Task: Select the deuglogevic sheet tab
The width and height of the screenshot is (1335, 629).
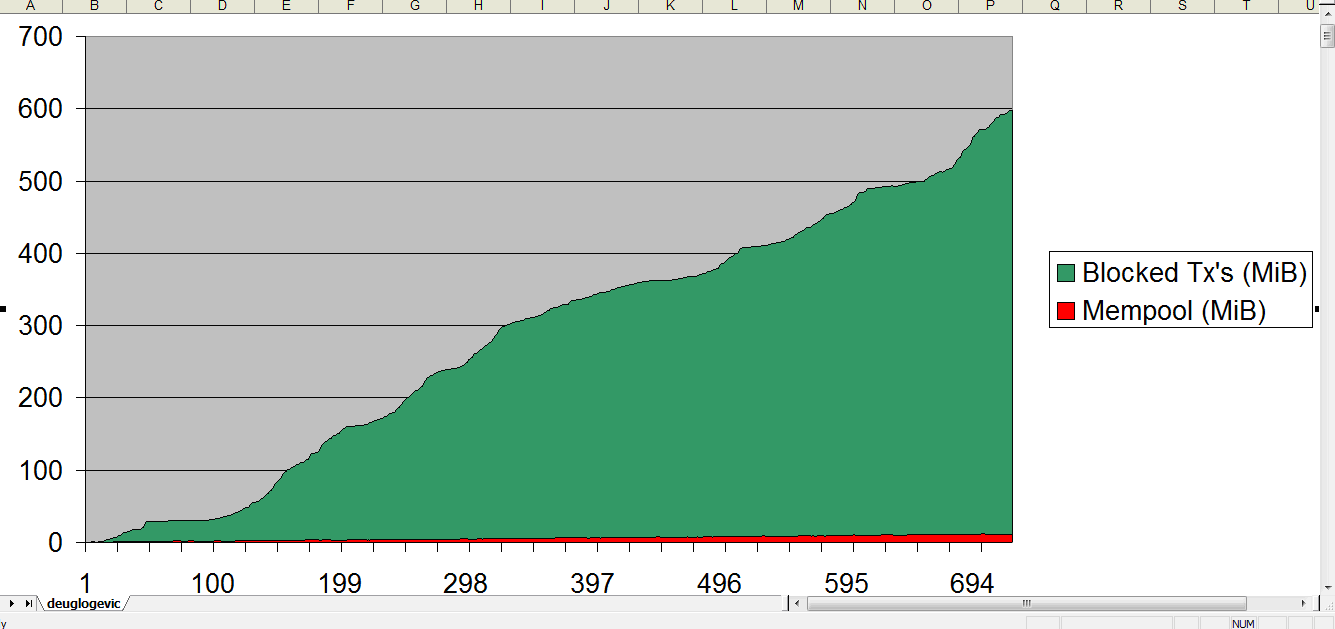Action: pos(83,604)
